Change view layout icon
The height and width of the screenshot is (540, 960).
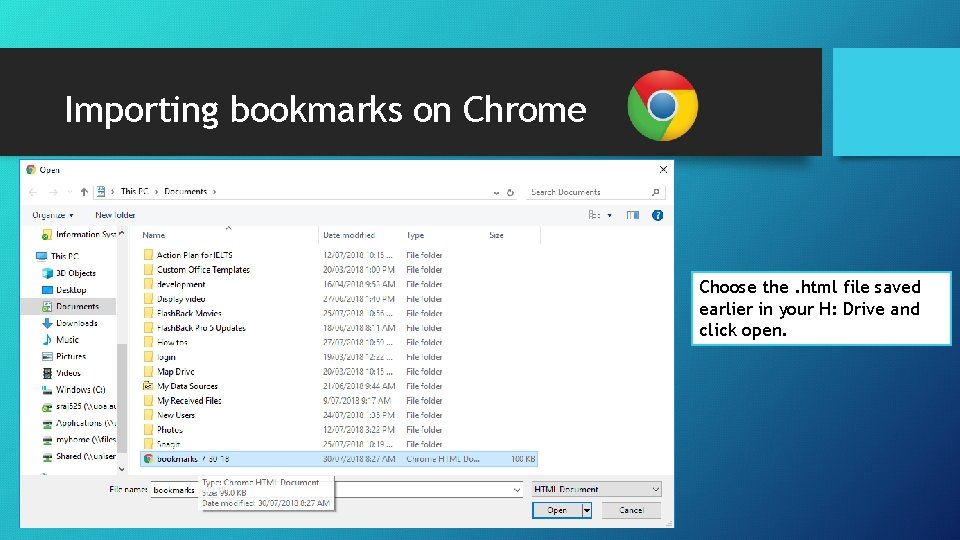click(594, 216)
